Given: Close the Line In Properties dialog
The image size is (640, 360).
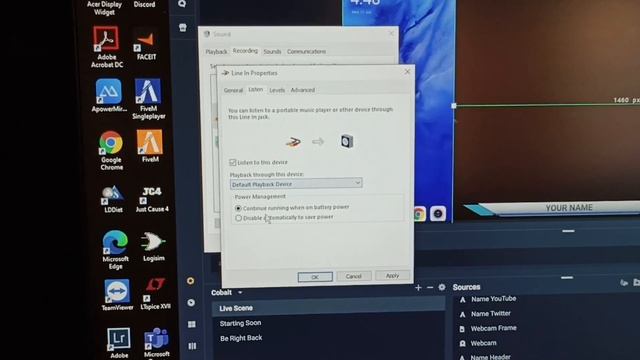Looking at the screenshot, I should 407,71.
